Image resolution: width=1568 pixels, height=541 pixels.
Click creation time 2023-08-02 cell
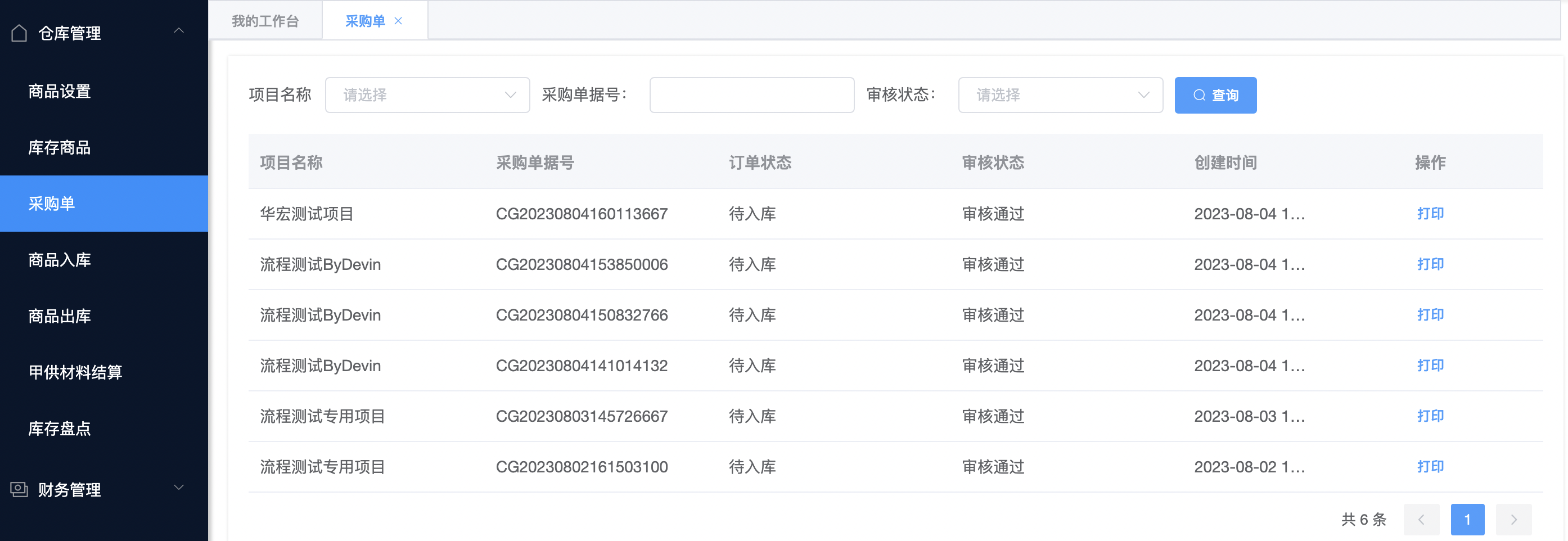pos(1249,466)
